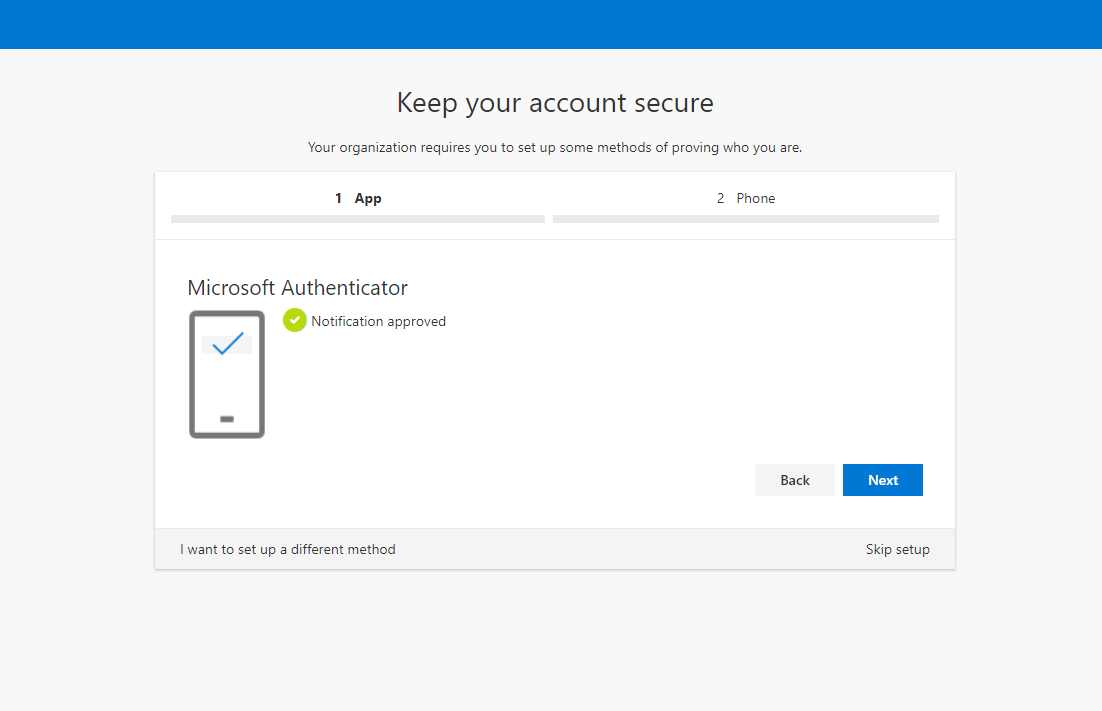Click the 'Keep your account secure' title
The width and height of the screenshot is (1102, 711).
pyautogui.click(x=555, y=103)
